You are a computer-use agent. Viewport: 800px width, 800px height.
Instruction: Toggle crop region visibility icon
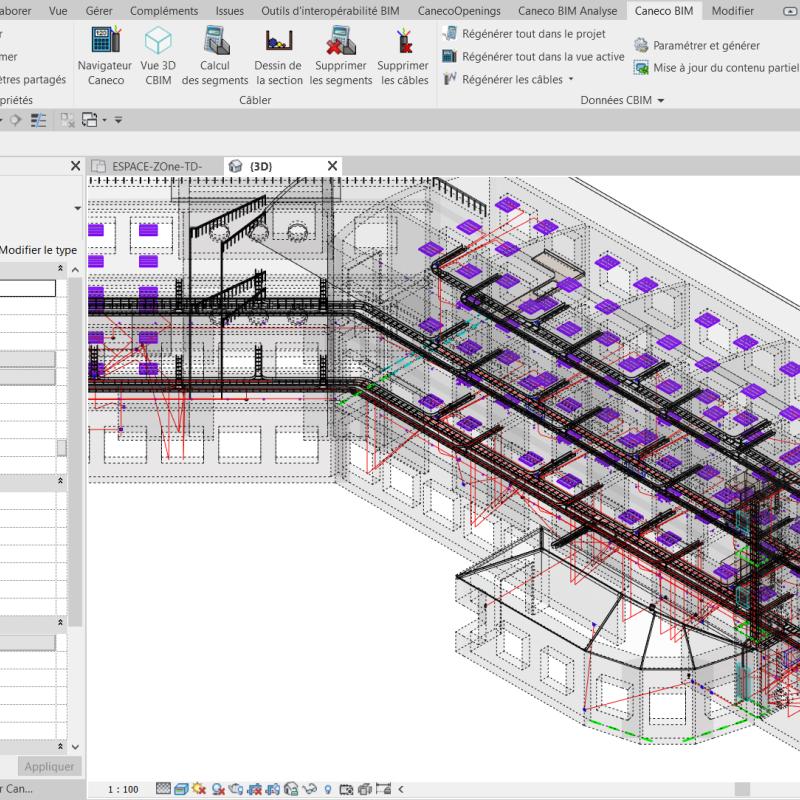pos(272,789)
